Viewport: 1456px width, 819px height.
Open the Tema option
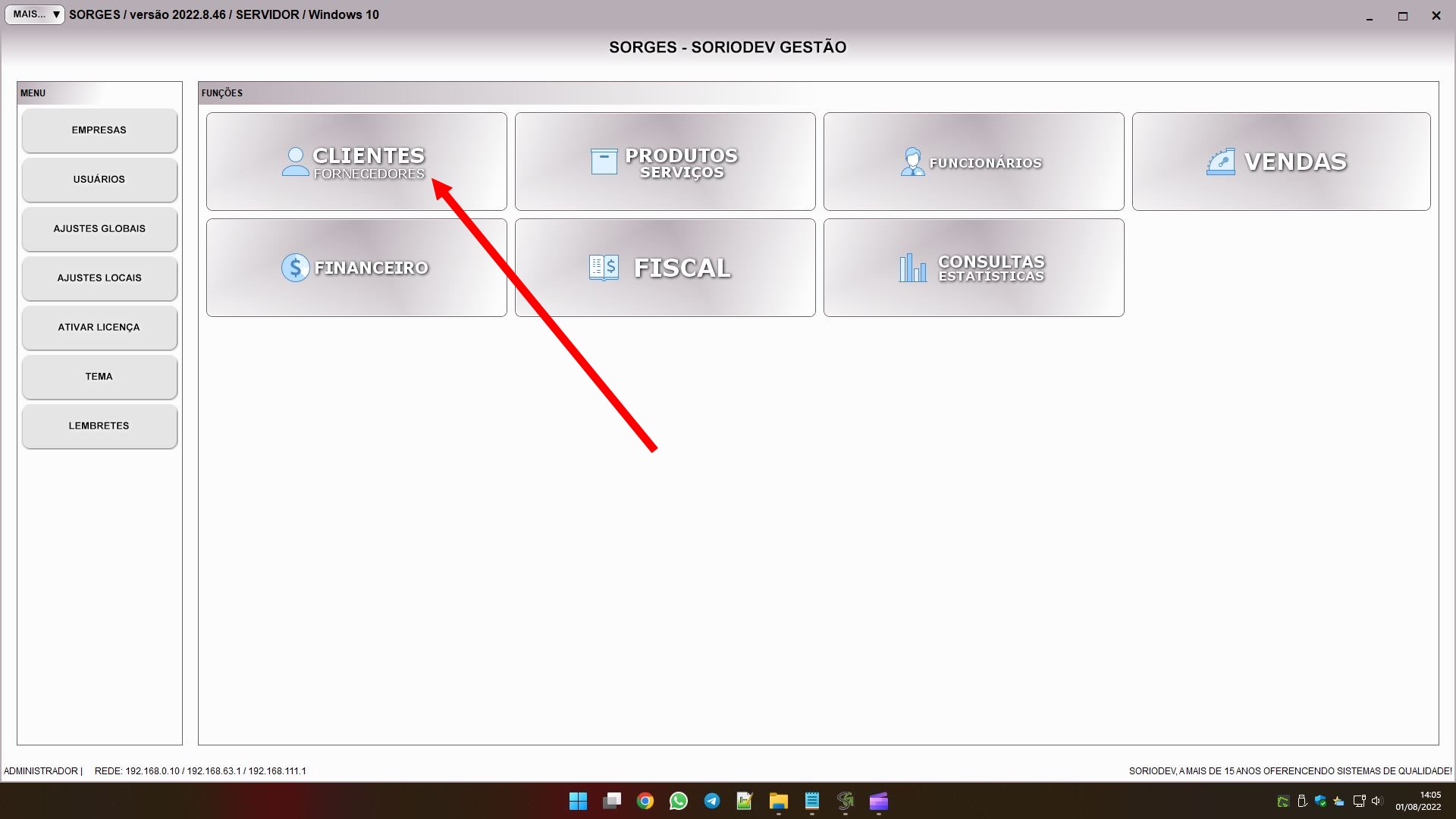[x=99, y=377]
